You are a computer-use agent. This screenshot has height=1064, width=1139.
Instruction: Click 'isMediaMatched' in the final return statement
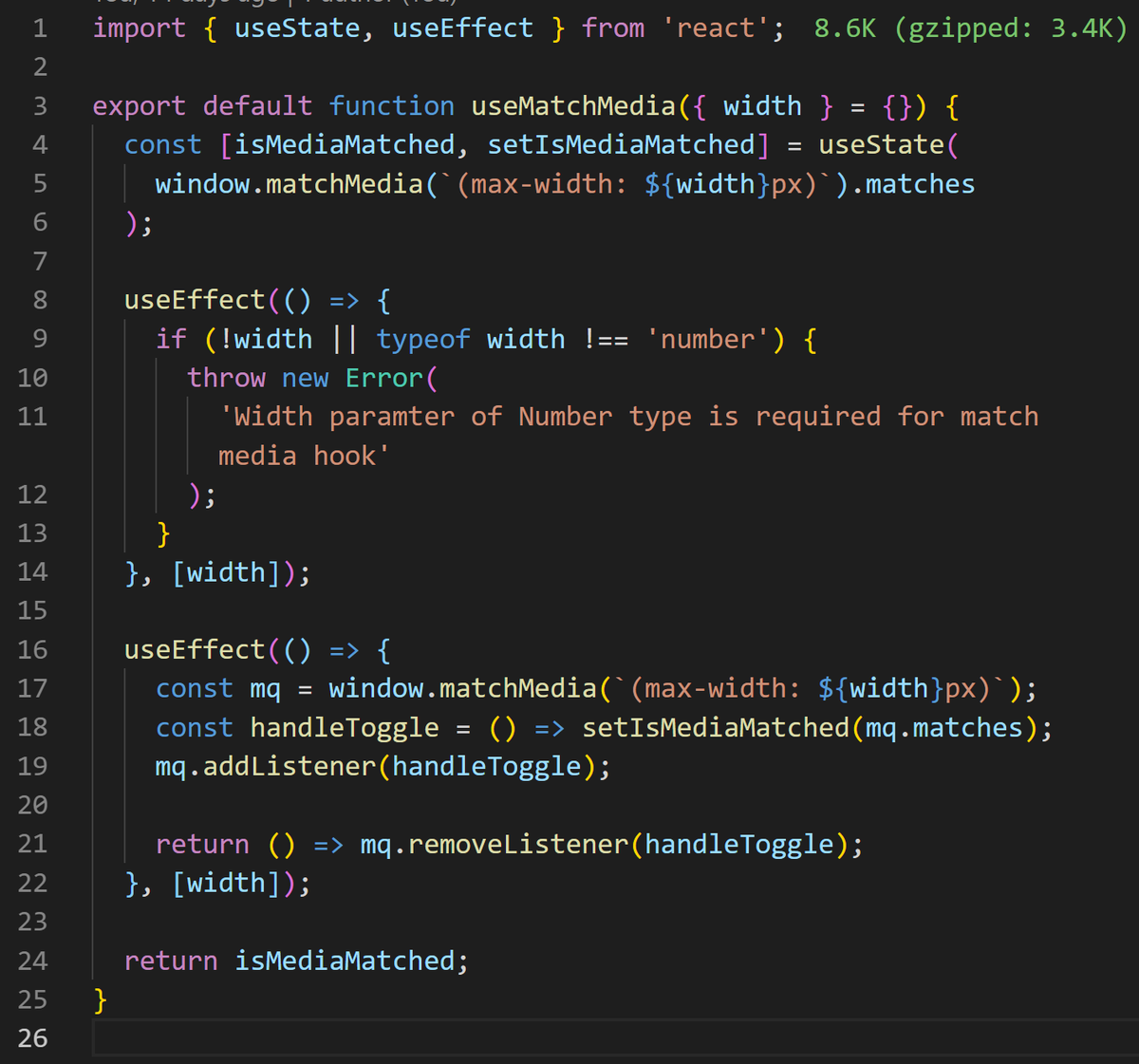345,962
